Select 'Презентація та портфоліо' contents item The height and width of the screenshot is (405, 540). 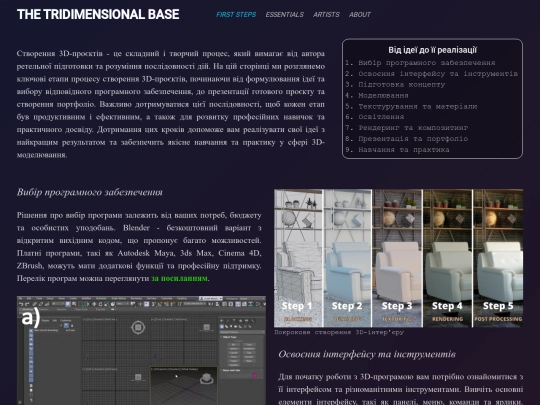[x=413, y=139]
